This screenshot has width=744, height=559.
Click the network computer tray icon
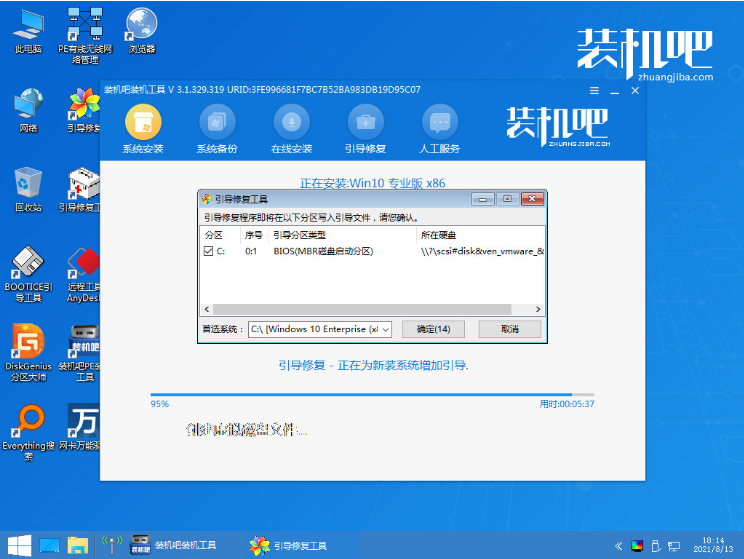(x=674, y=547)
